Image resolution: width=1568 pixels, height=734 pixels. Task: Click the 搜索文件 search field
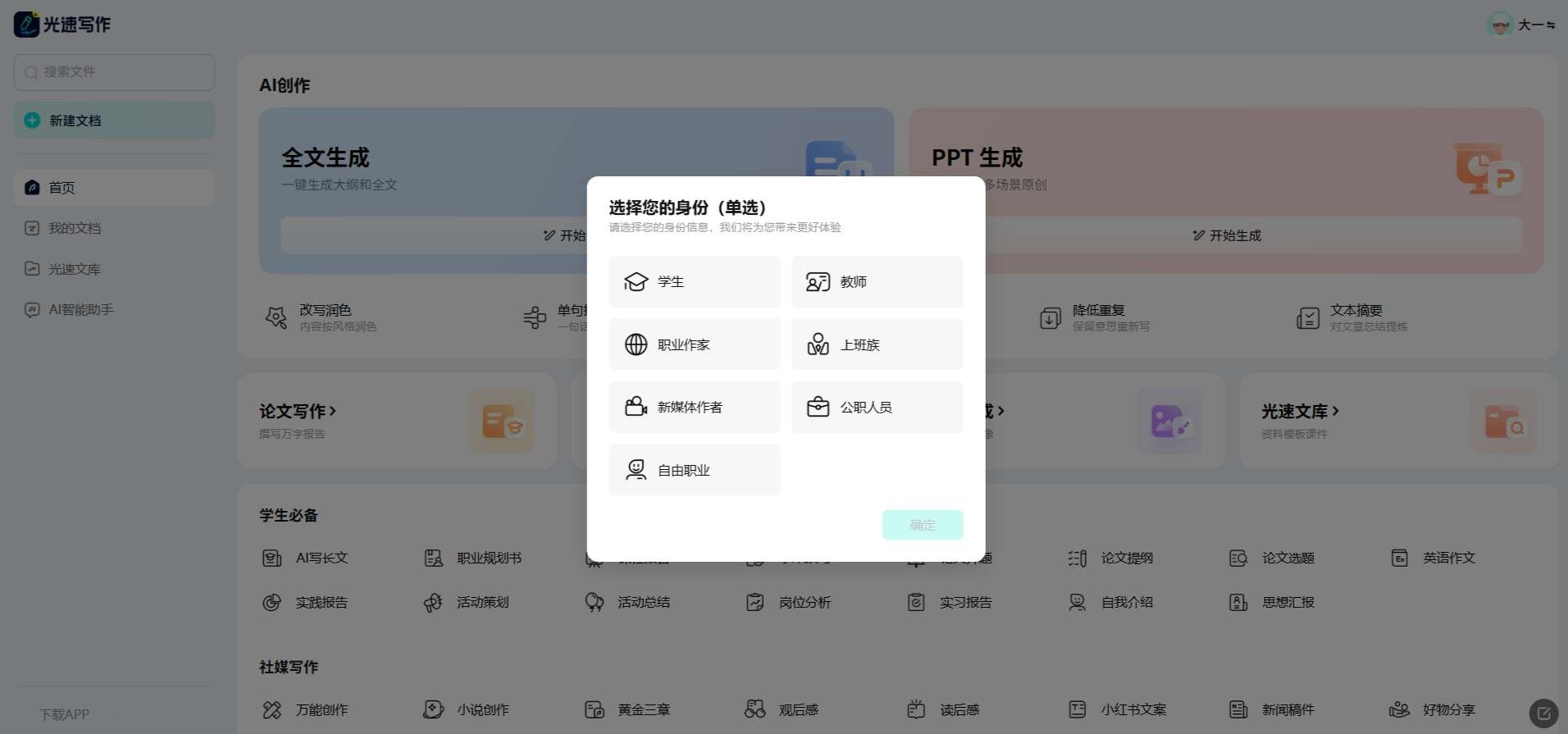point(114,72)
